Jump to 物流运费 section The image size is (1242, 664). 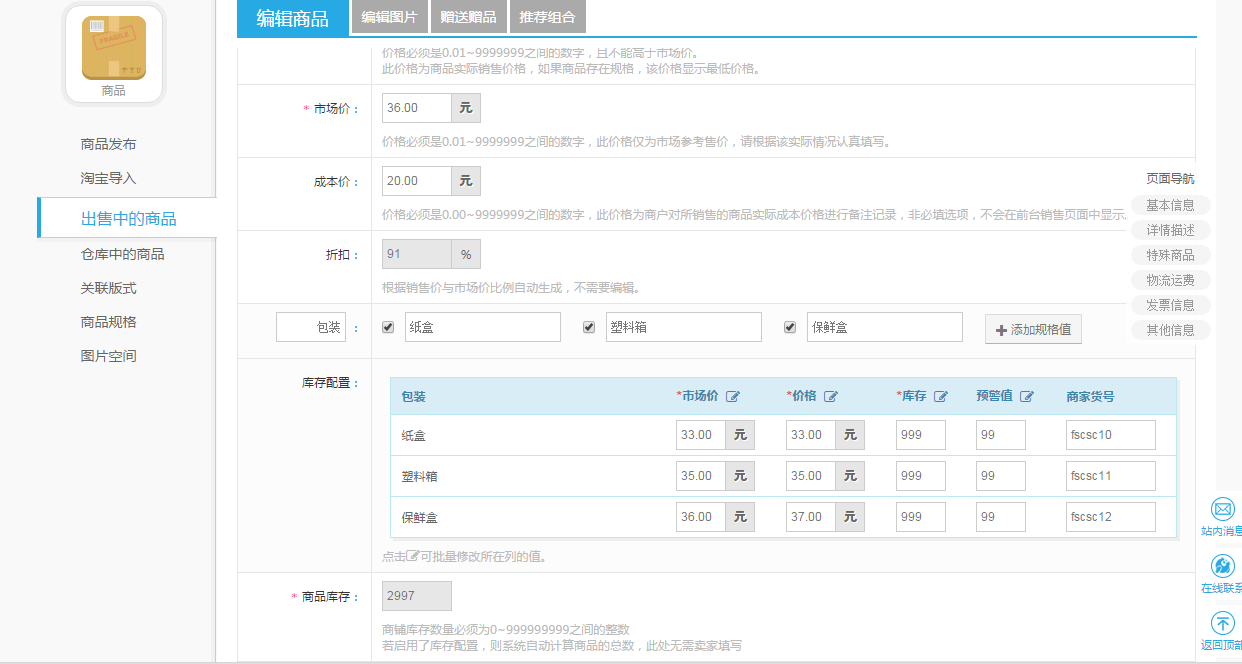tap(1170, 280)
